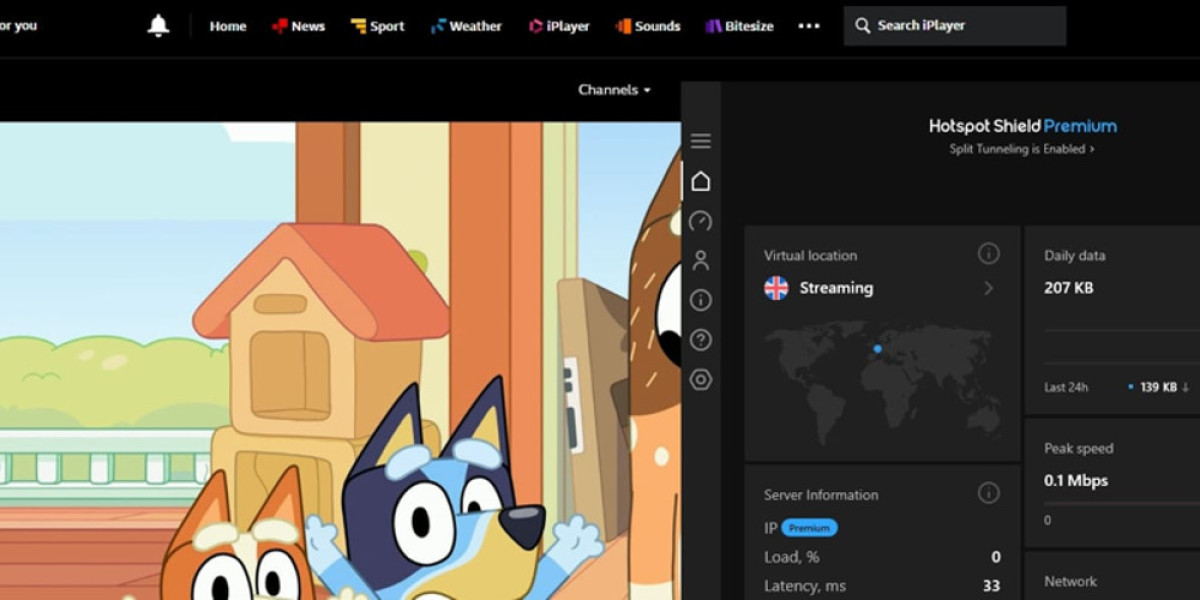Open Split Tunneling is Enabled link

[x=1019, y=148]
